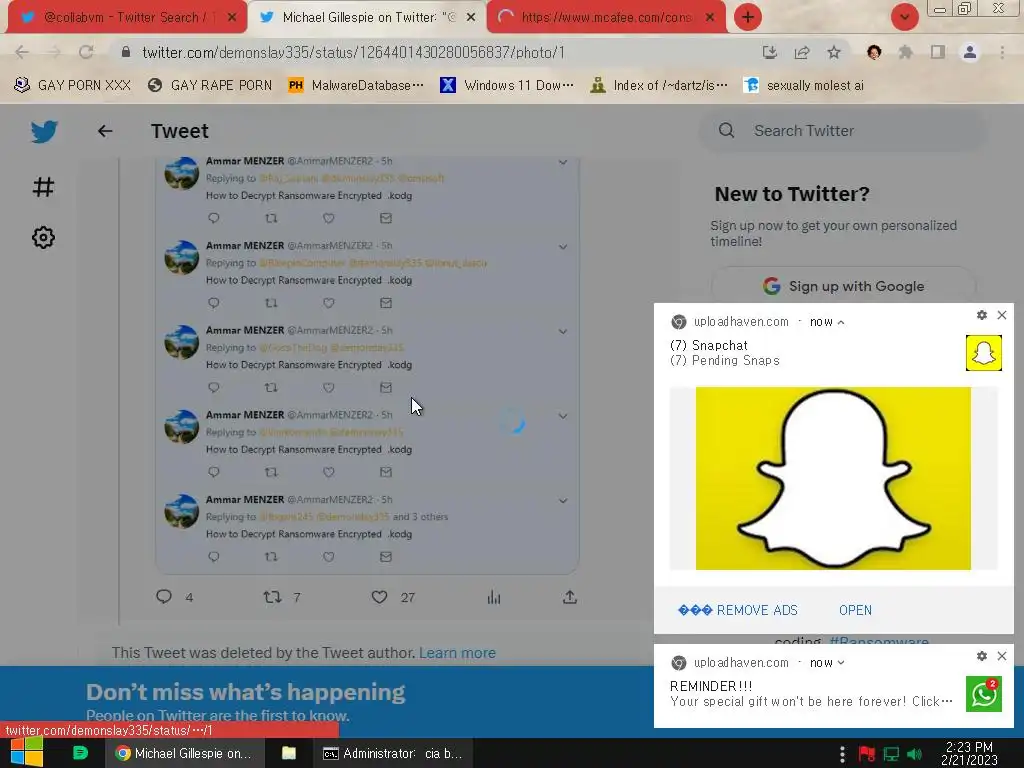Open settings gear on Snapchat notification
Viewport: 1024px width, 768px height.
pos(982,315)
